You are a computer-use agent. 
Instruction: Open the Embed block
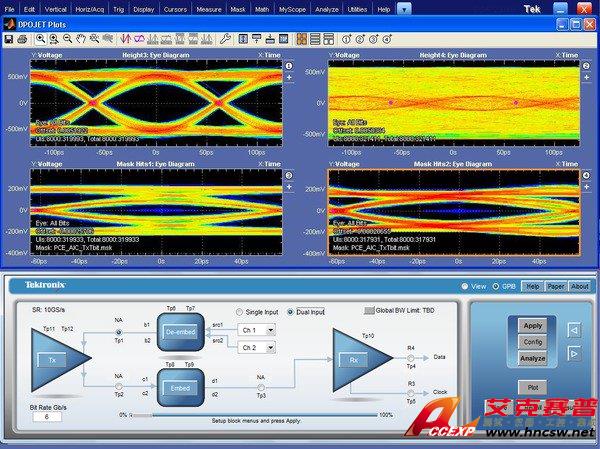[180, 385]
